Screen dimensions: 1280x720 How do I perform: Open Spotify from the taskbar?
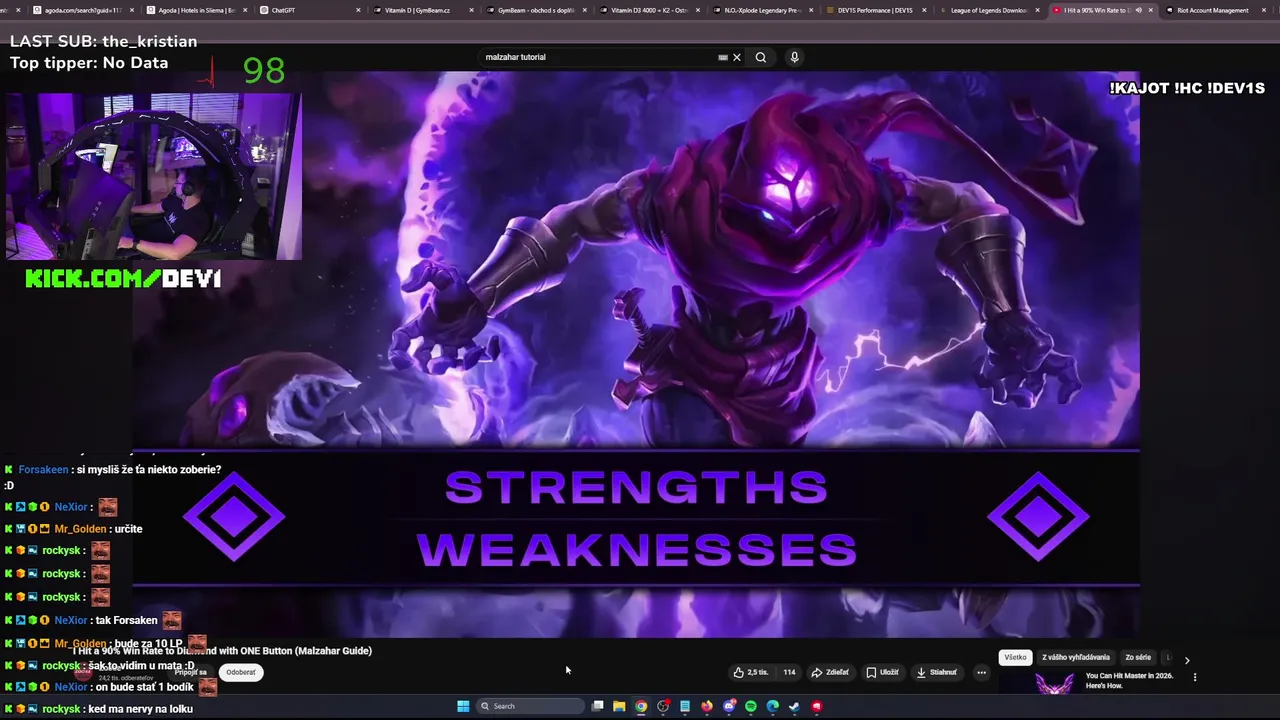click(x=751, y=706)
